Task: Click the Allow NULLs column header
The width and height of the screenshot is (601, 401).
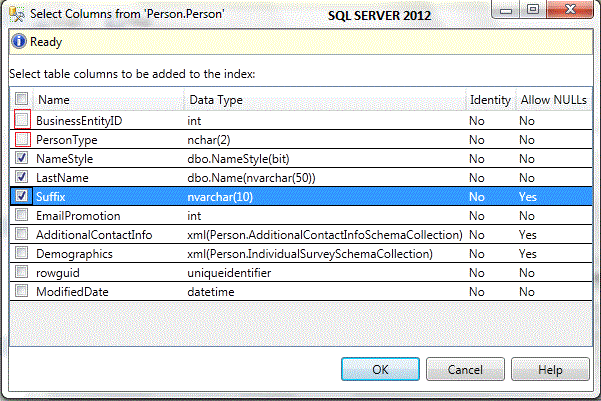Action: [x=553, y=100]
